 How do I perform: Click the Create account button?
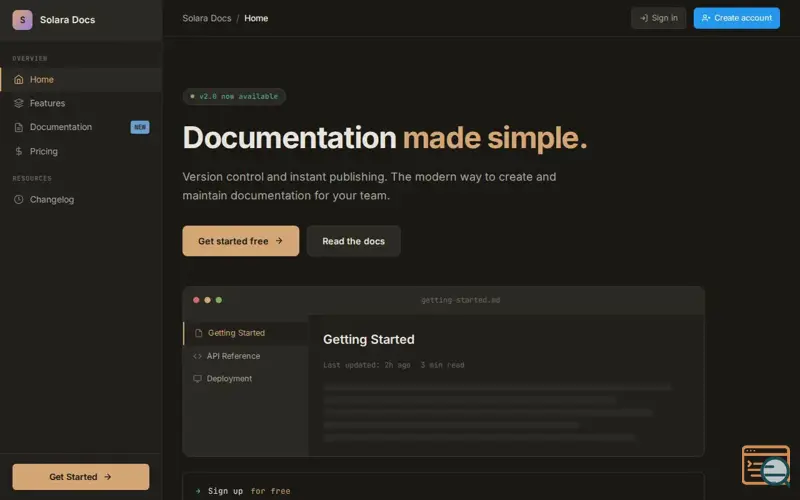736,18
